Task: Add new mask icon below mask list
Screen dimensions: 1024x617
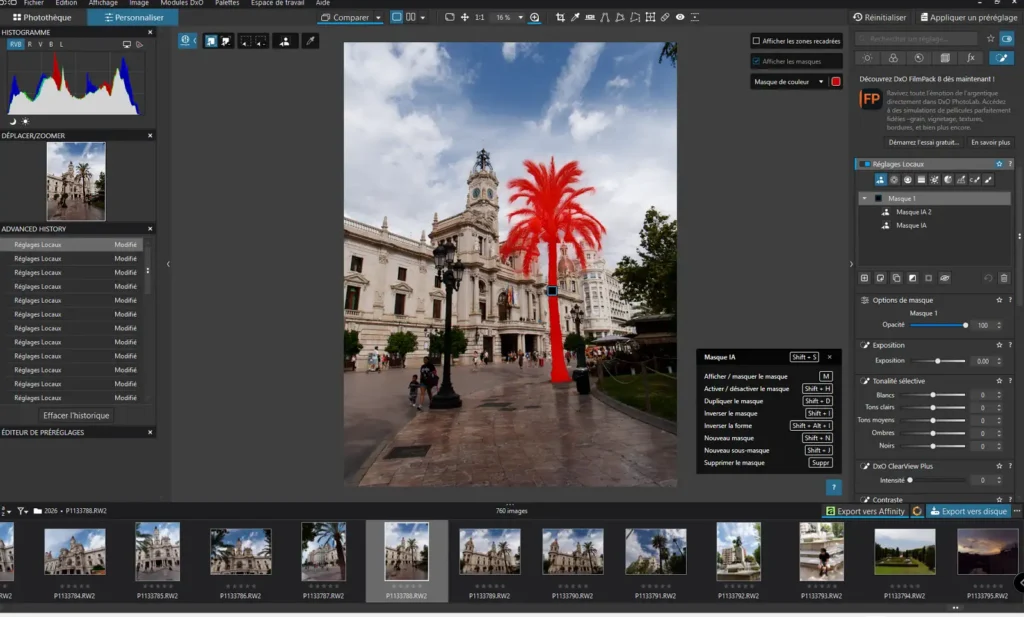Action: (x=864, y=278)
